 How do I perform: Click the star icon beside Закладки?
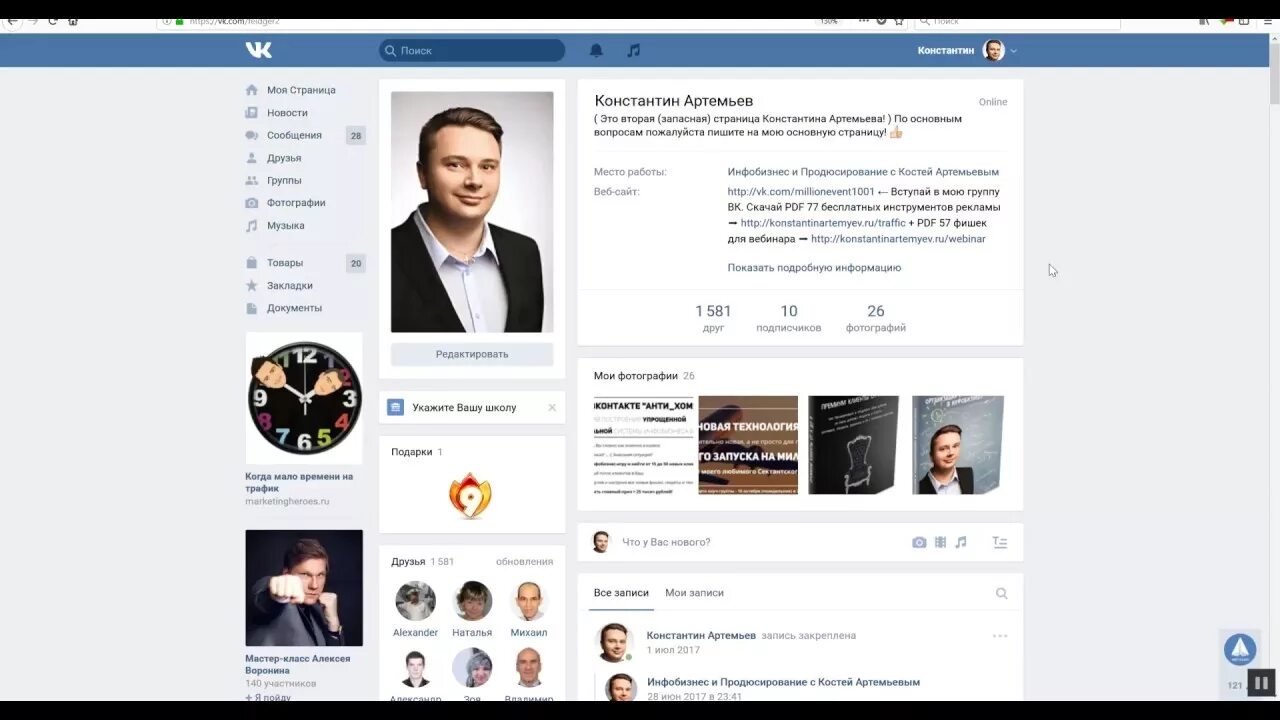click(x=252, y=286)
